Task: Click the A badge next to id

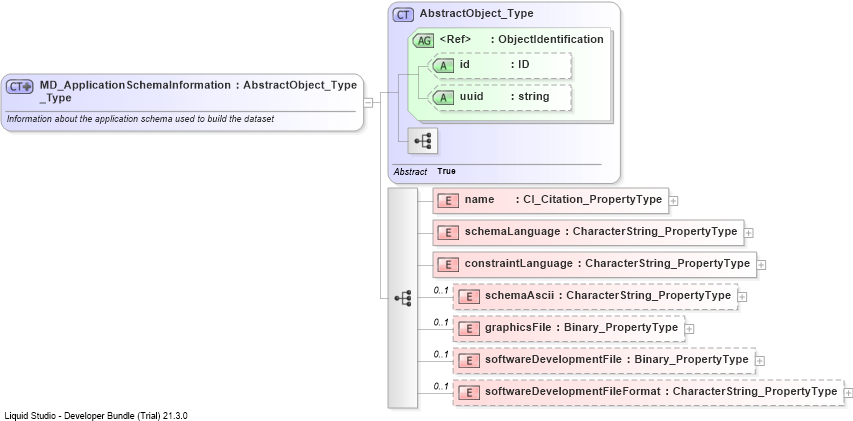Action: 443,65
